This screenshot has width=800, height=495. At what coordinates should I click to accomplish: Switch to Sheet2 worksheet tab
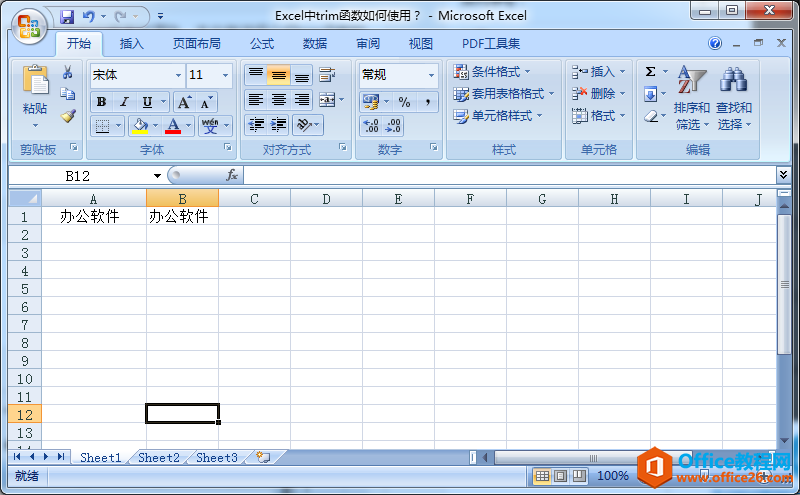click(159, 458)
